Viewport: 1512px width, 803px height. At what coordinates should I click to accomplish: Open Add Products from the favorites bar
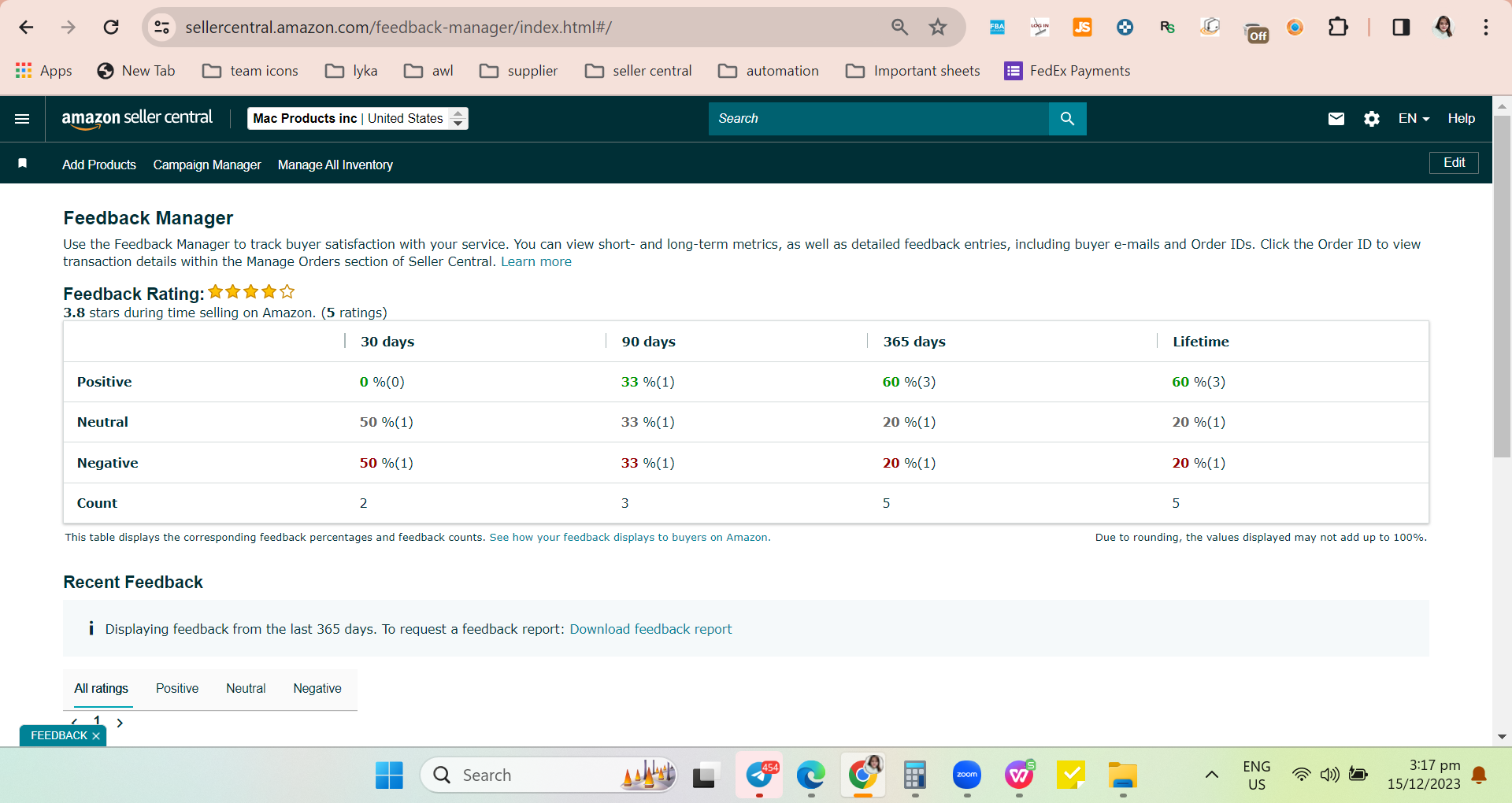99,165
